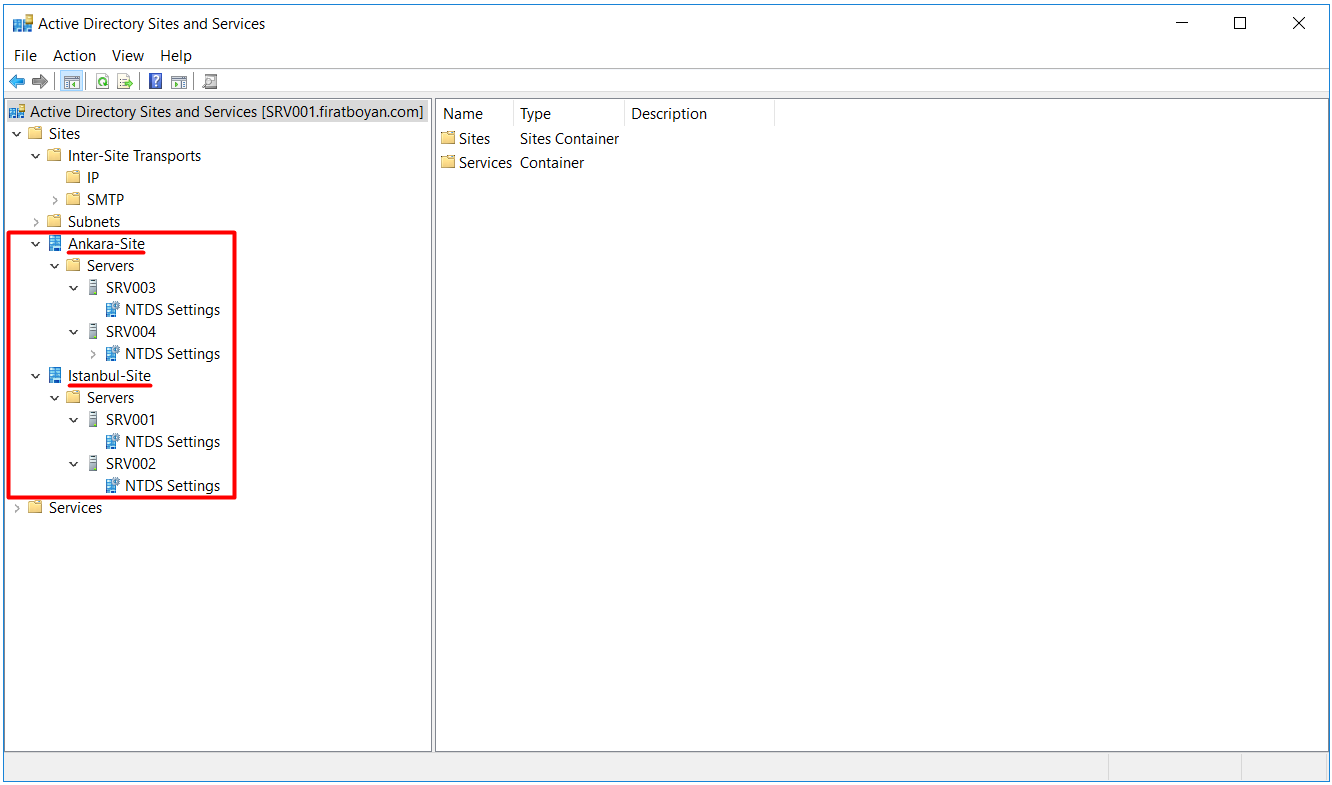Expand the SMTP node
This screenshot has height=785, width=1332.
[x=55, y=200]
